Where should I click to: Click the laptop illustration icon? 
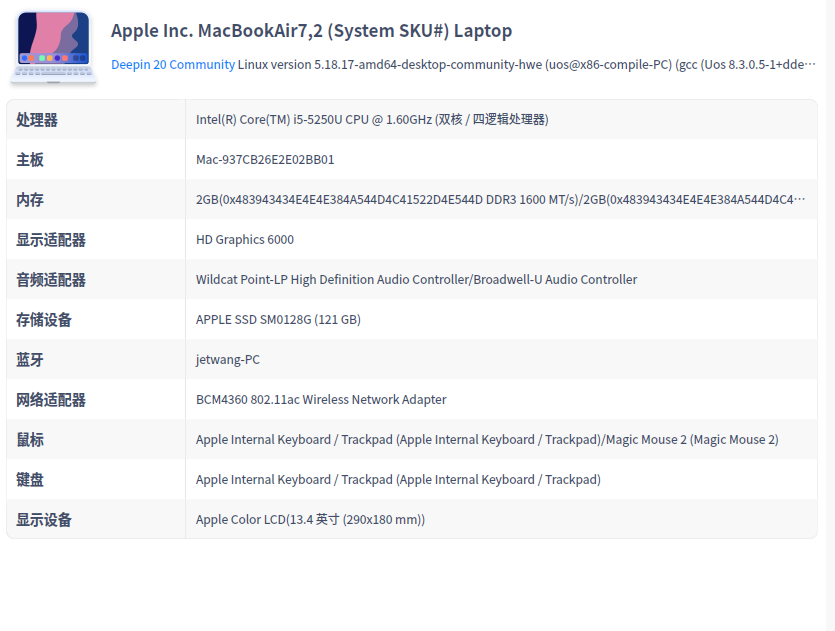53,47
